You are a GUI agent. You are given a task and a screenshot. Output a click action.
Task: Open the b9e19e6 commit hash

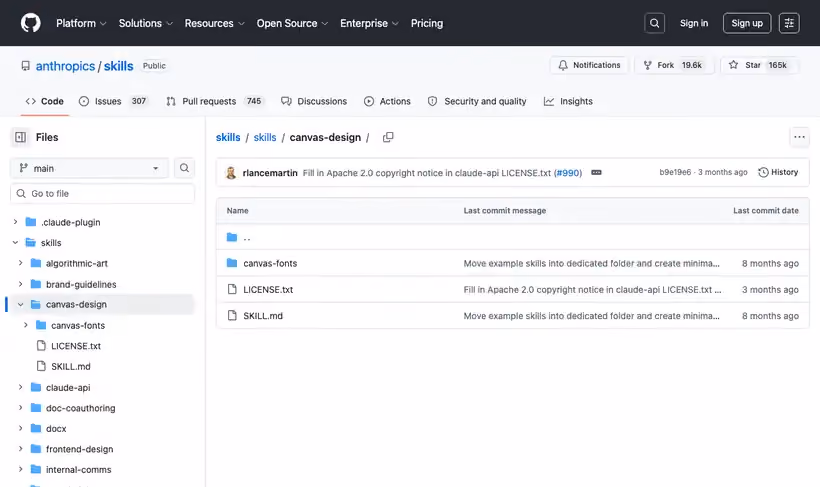coord(675,172)
